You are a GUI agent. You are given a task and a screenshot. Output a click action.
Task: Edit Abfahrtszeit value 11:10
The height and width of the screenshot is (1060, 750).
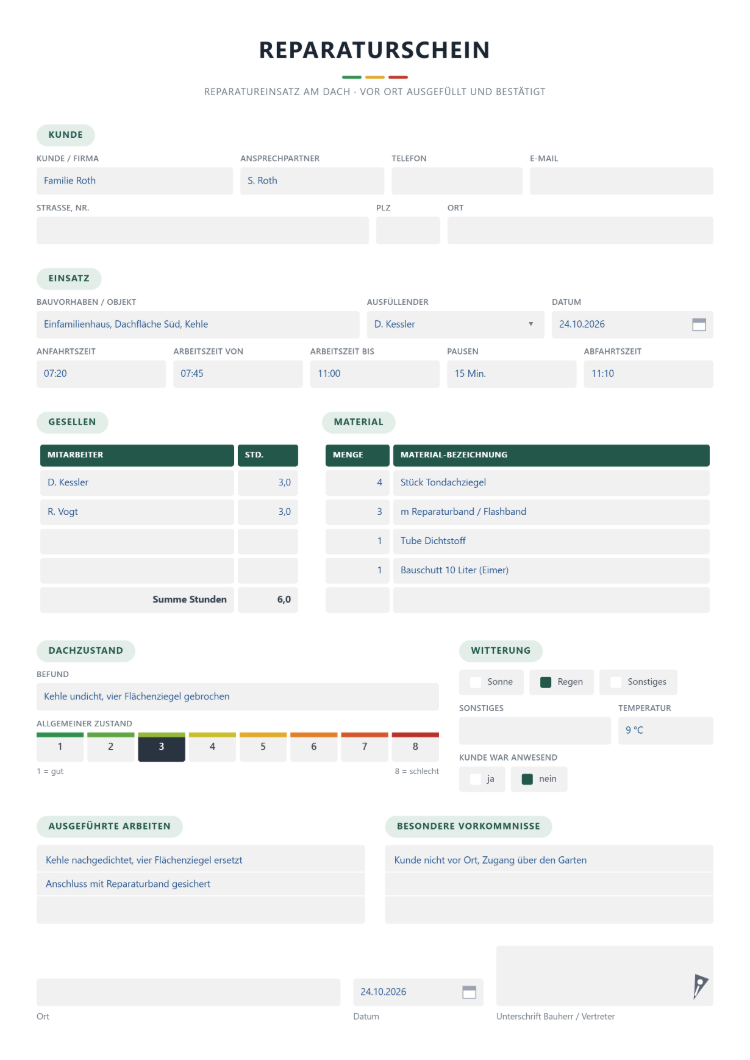[x=649, y=374]
